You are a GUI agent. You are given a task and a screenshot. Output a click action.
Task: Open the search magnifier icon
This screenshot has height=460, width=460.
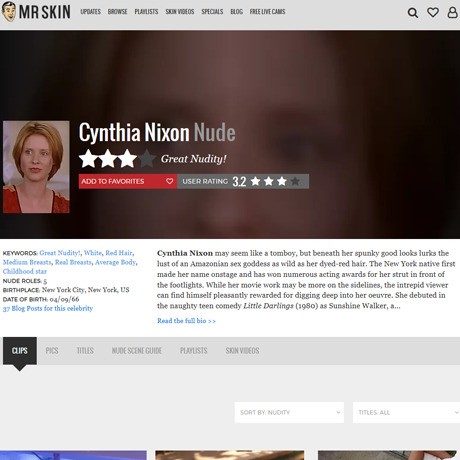coord(413,13)
